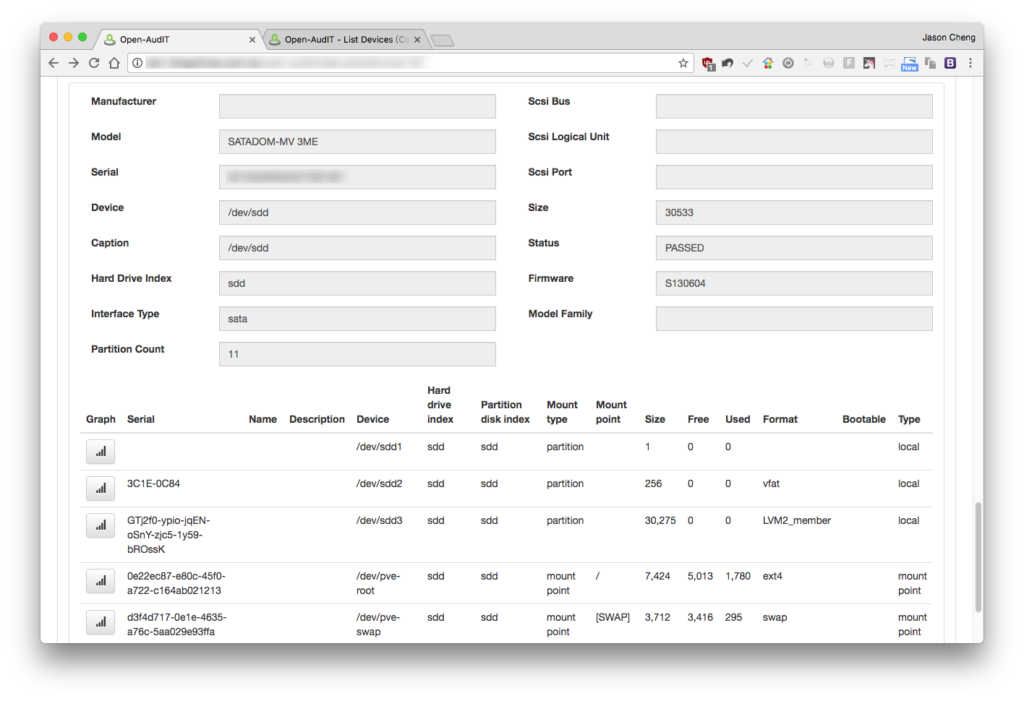Open graph for the /dev/sdd1 partition row
The image size is (1024, 701).
(101, 451)
